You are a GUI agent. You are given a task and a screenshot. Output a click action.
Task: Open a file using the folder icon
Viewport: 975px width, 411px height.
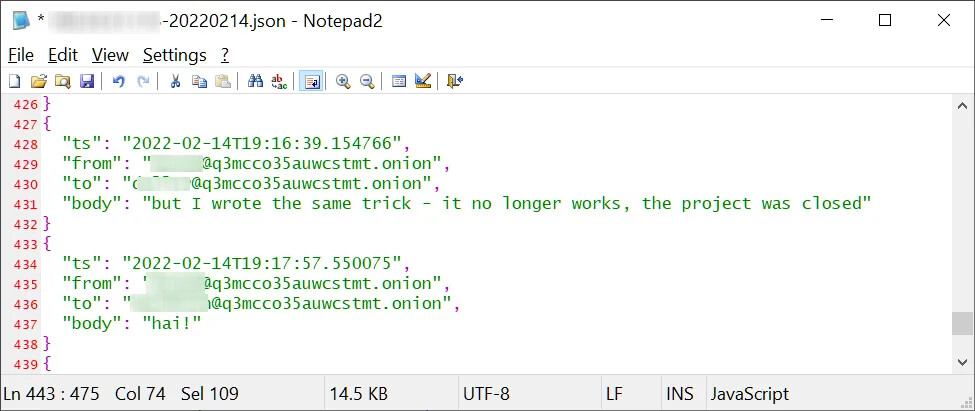point(38,81)
